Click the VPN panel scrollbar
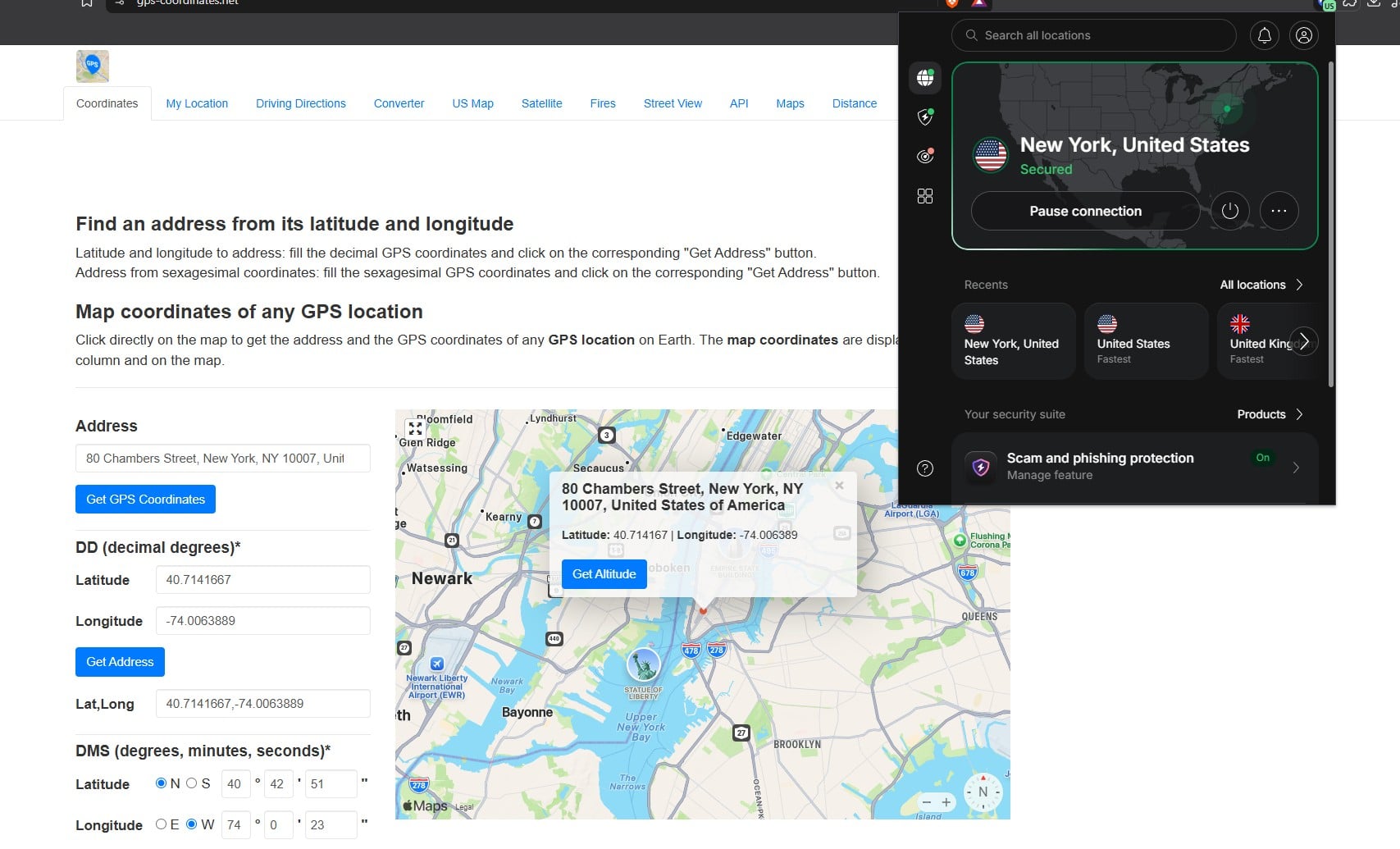The image size is (1400, 849). 1330,223
